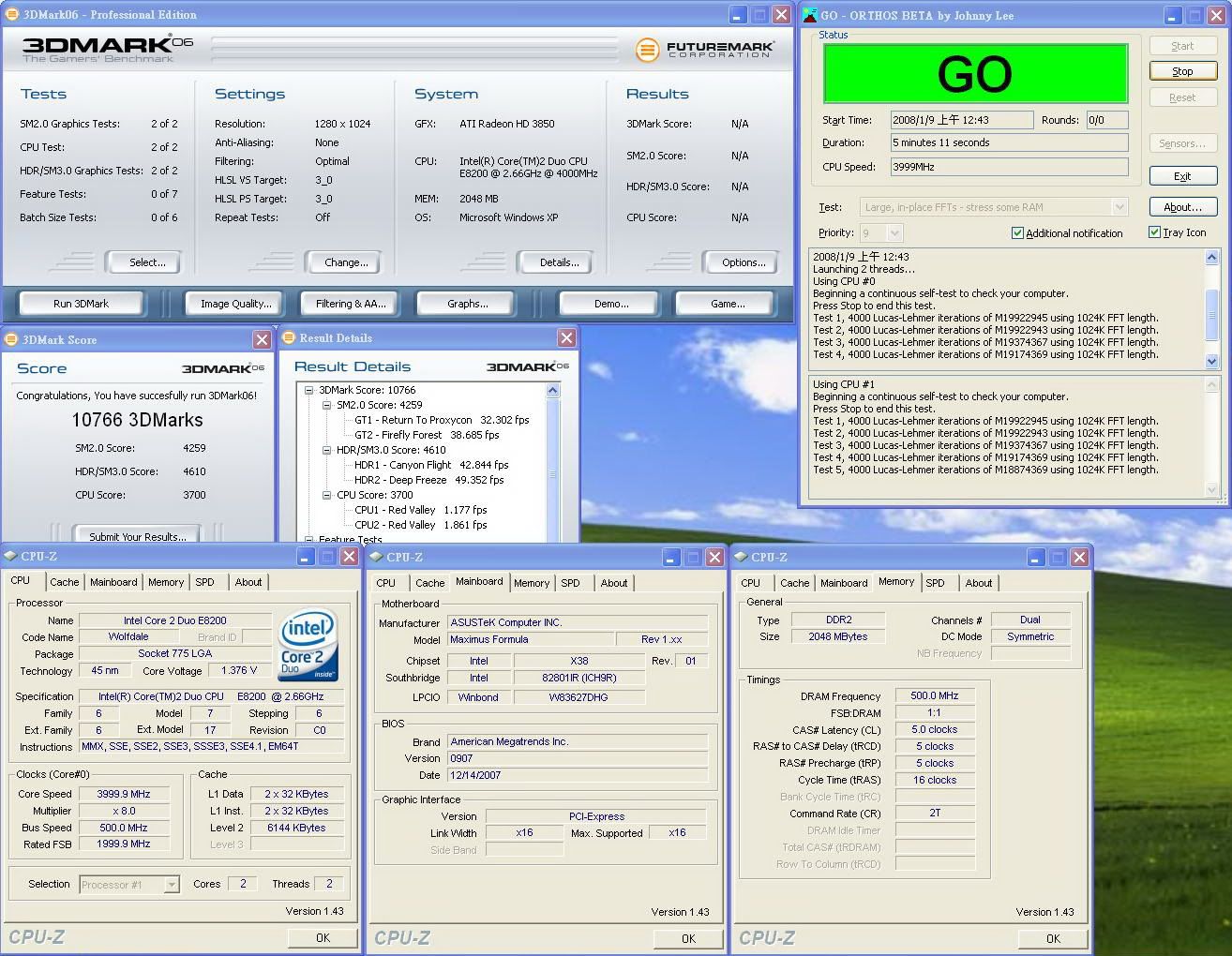The image size is (1232, 956).
Task: Open Memory tab in left CPU-Z window
Action: [166, 582]
